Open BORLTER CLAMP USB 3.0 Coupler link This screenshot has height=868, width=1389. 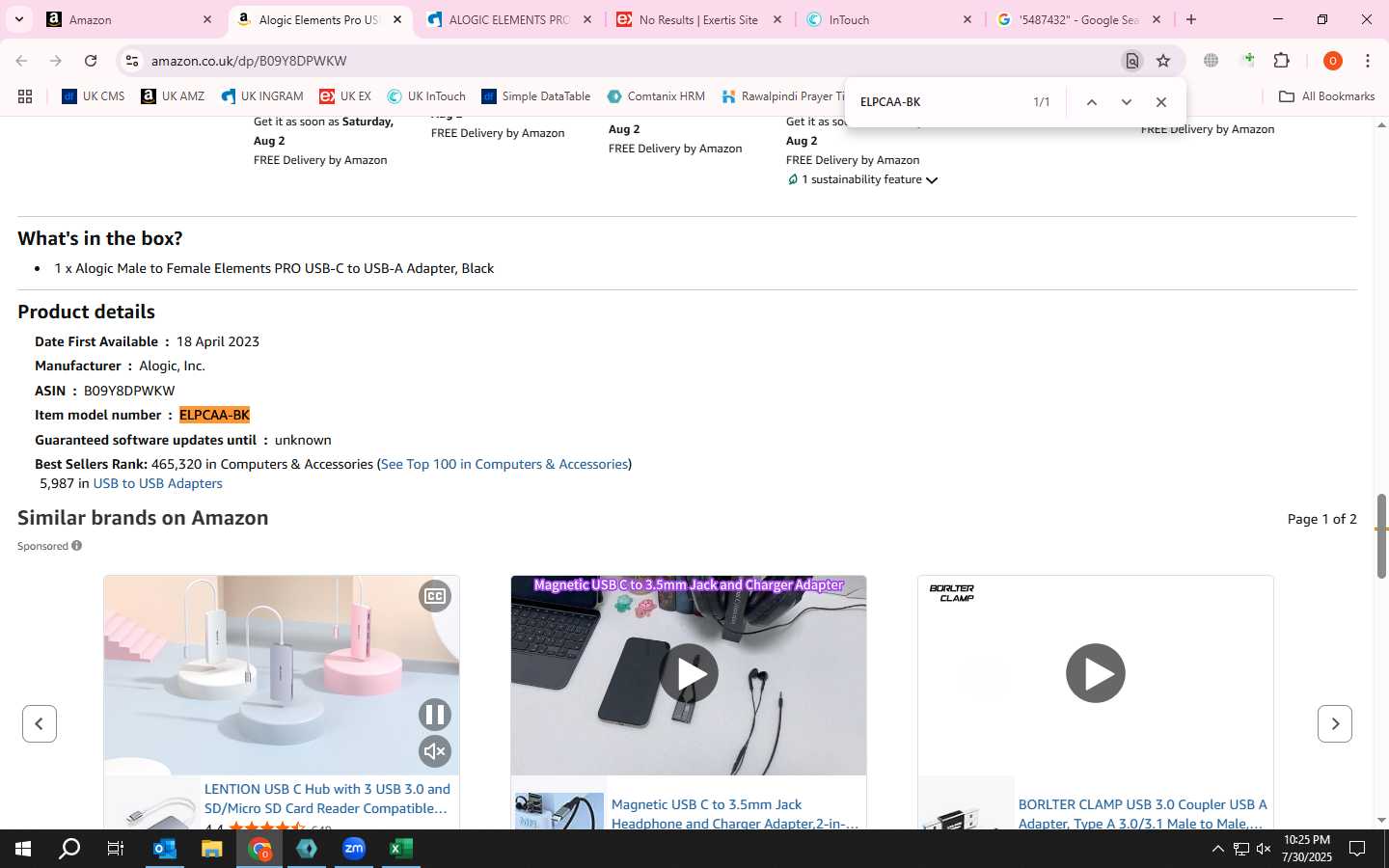[x=1142, y=813]
